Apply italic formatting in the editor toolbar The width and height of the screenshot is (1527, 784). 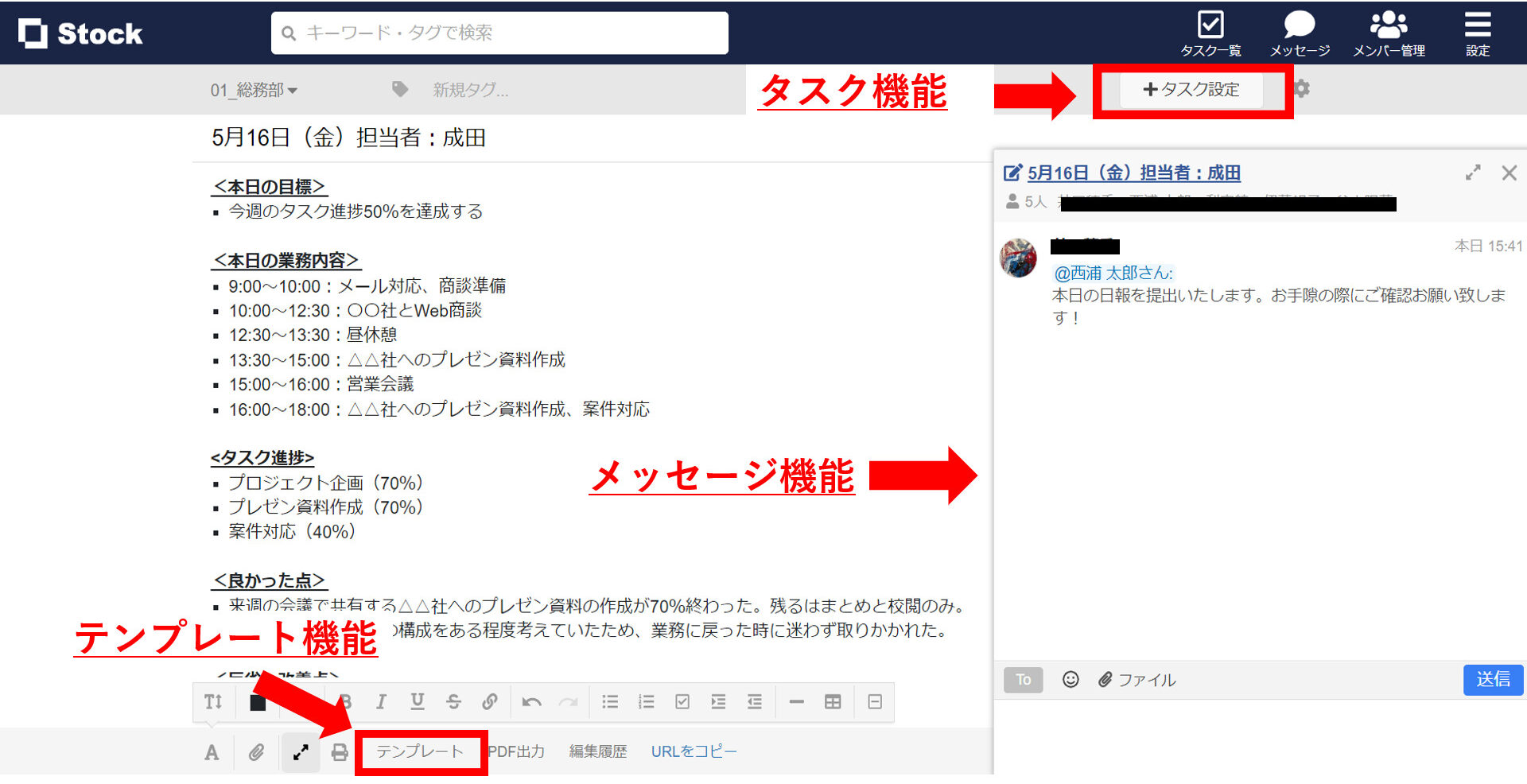click(381, 702)
